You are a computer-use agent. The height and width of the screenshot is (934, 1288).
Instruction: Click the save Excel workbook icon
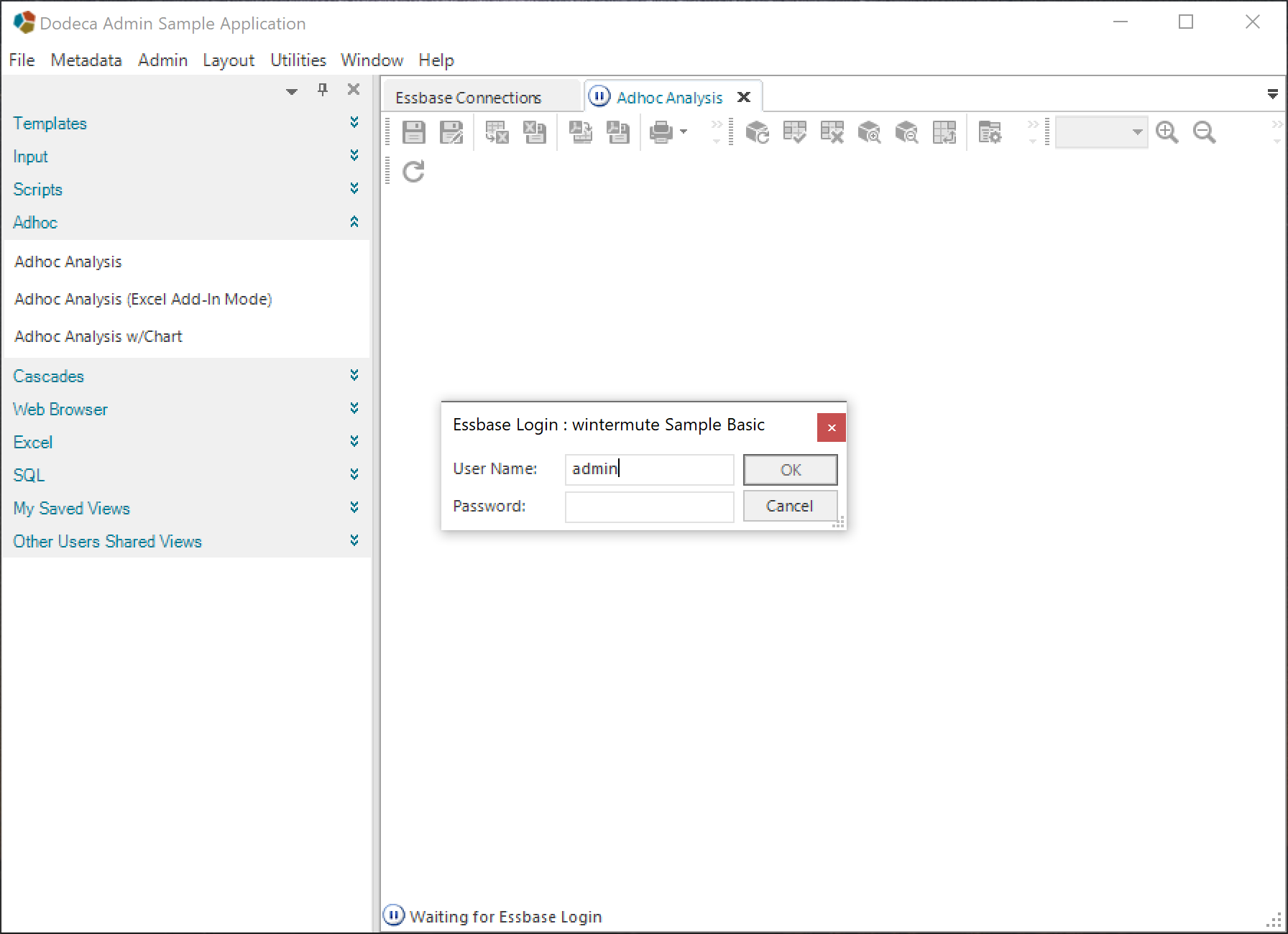(535, 132)
